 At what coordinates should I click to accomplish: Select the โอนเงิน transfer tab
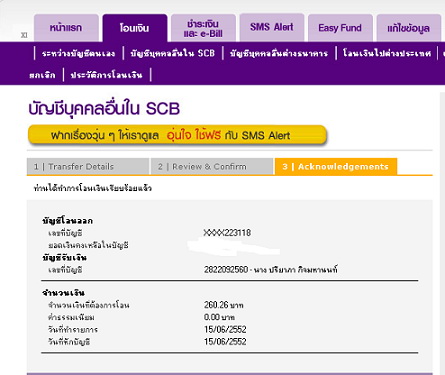pos(135,28)
